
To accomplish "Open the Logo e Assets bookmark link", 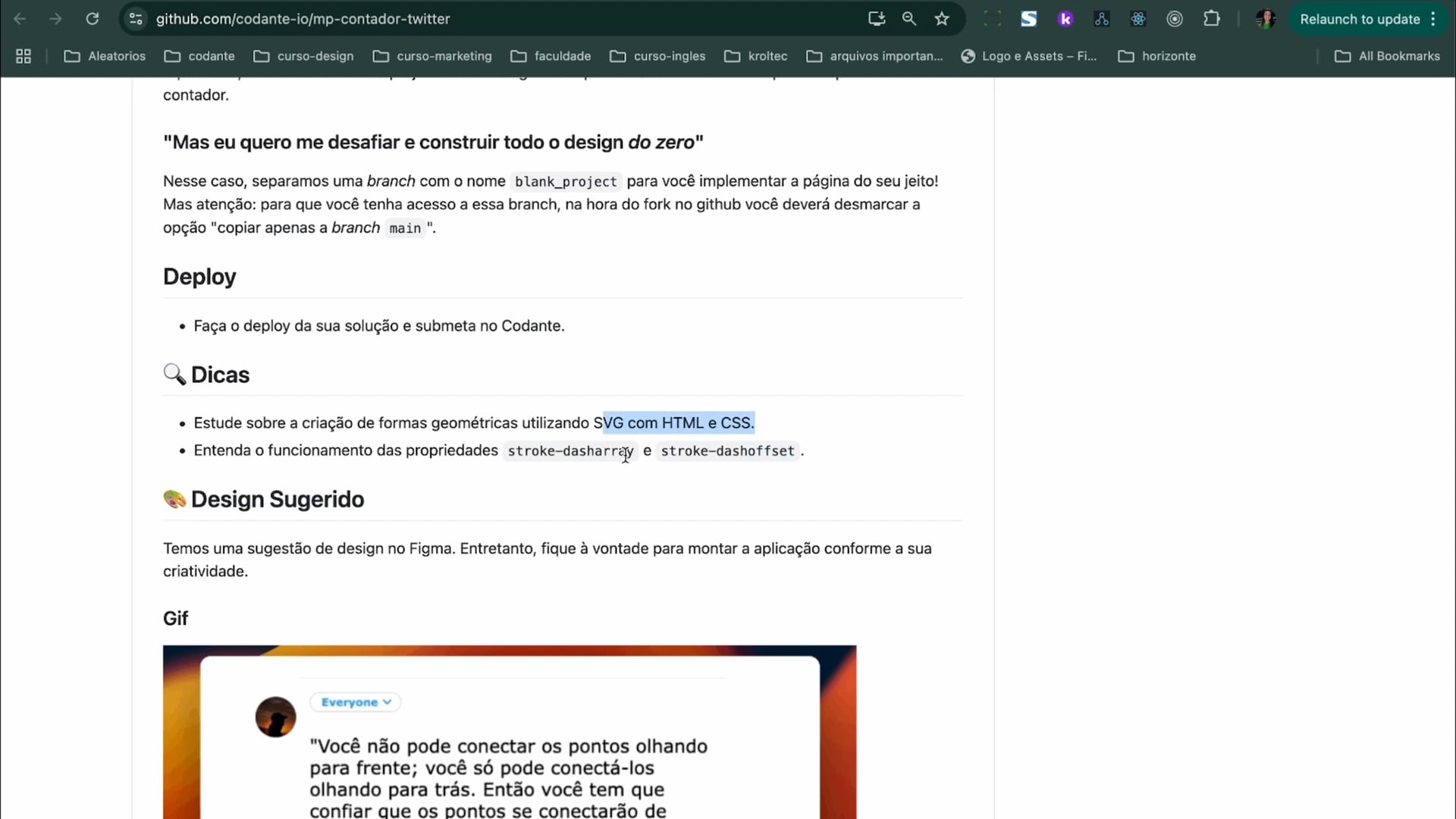I will pyautogui.click(x=1029, y=56).
